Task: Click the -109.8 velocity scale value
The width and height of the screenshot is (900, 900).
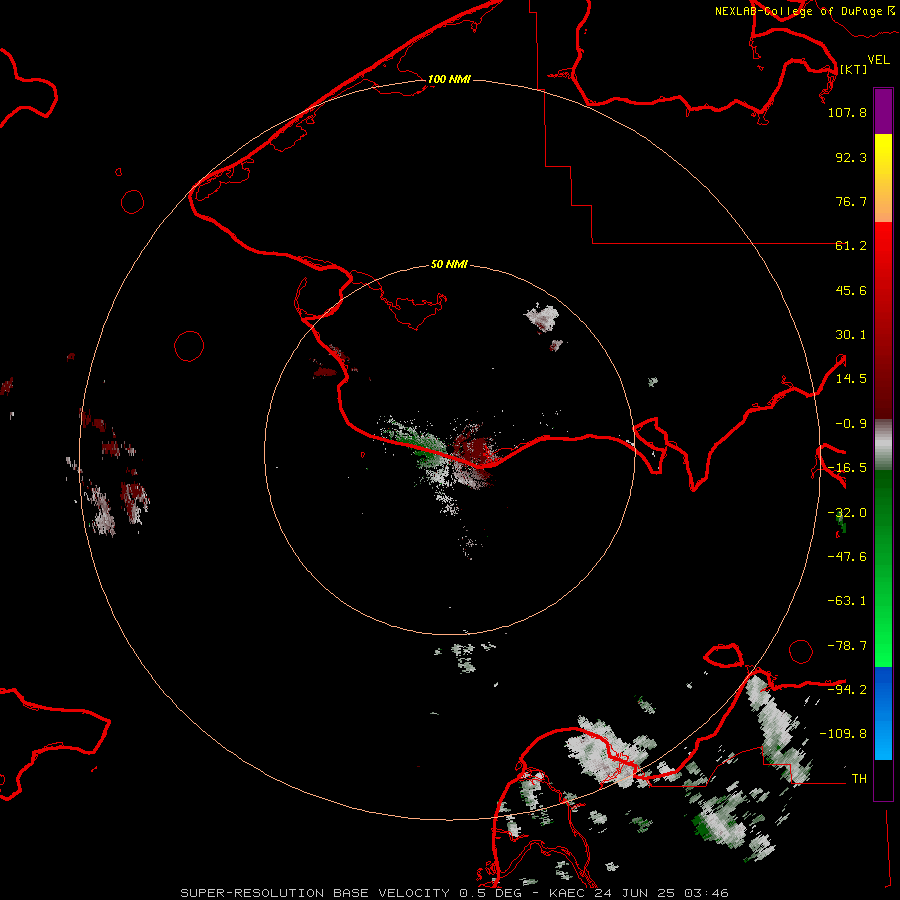Action: click(843, 734)
